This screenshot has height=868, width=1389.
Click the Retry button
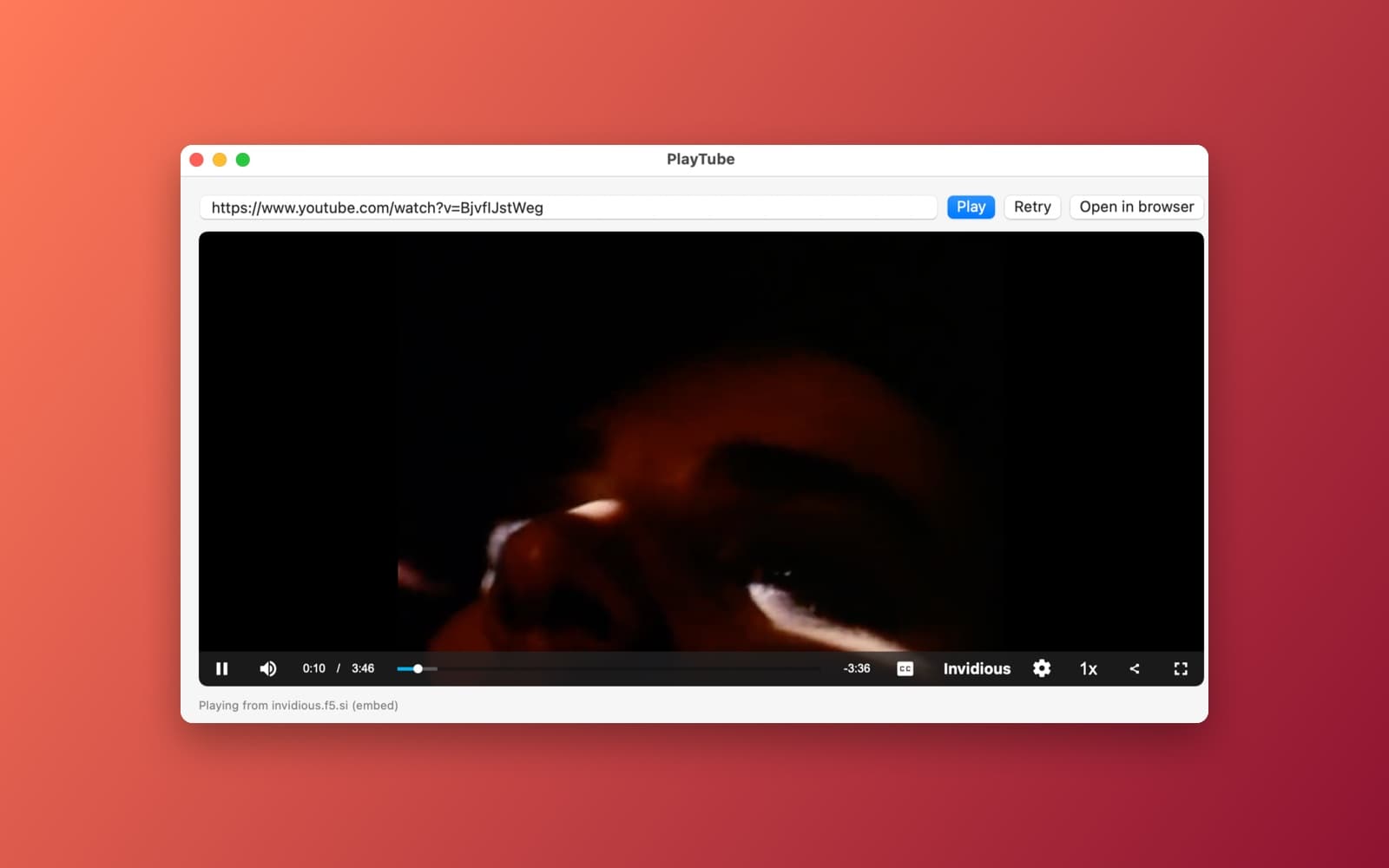[x=1032, y=207]
